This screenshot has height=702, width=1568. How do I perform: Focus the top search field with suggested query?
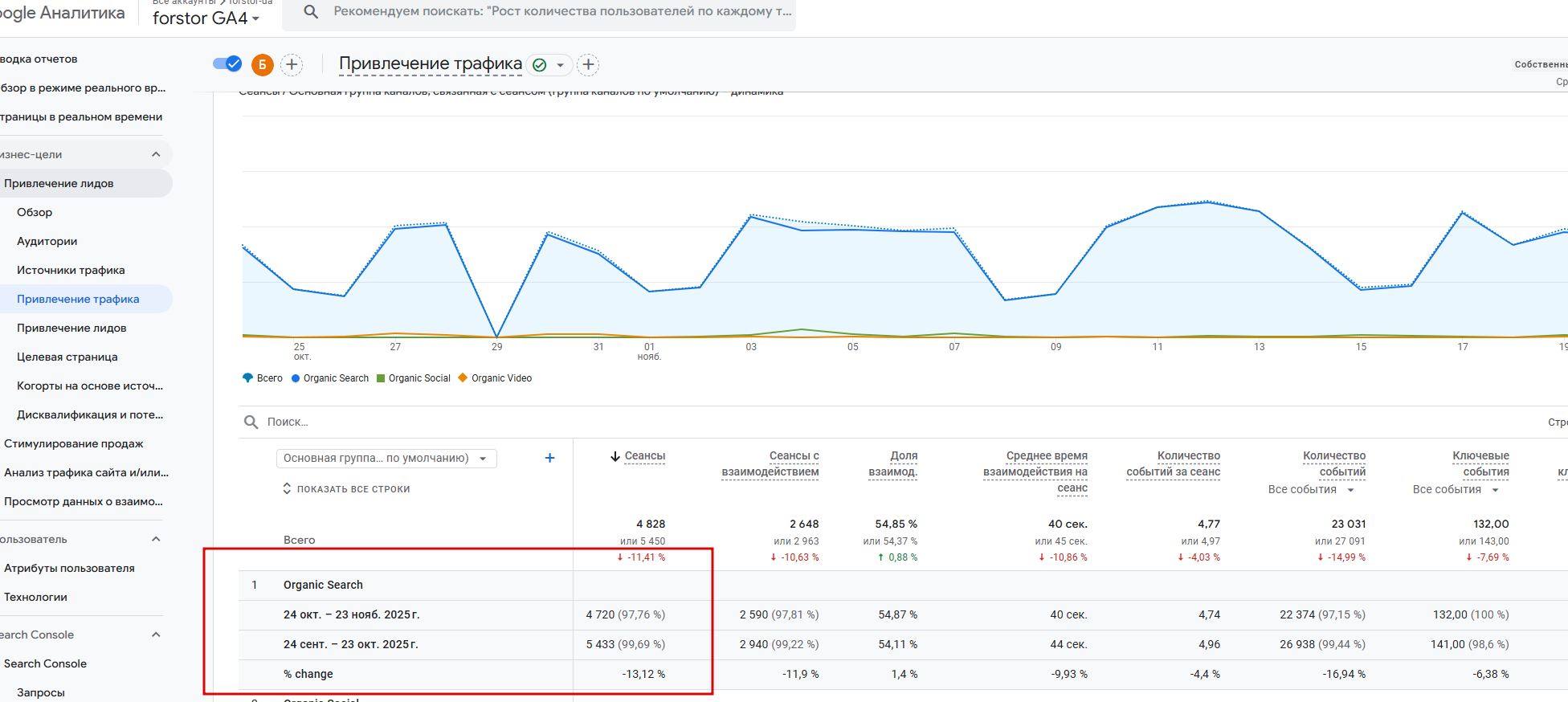[562, 12]
